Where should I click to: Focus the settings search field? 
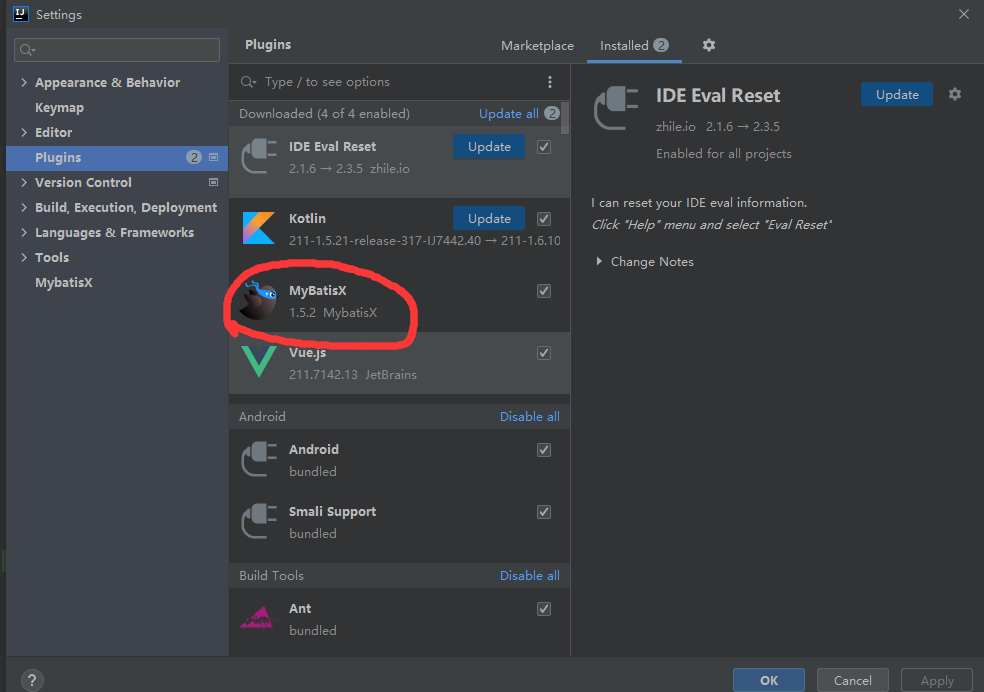coord(117,50)
